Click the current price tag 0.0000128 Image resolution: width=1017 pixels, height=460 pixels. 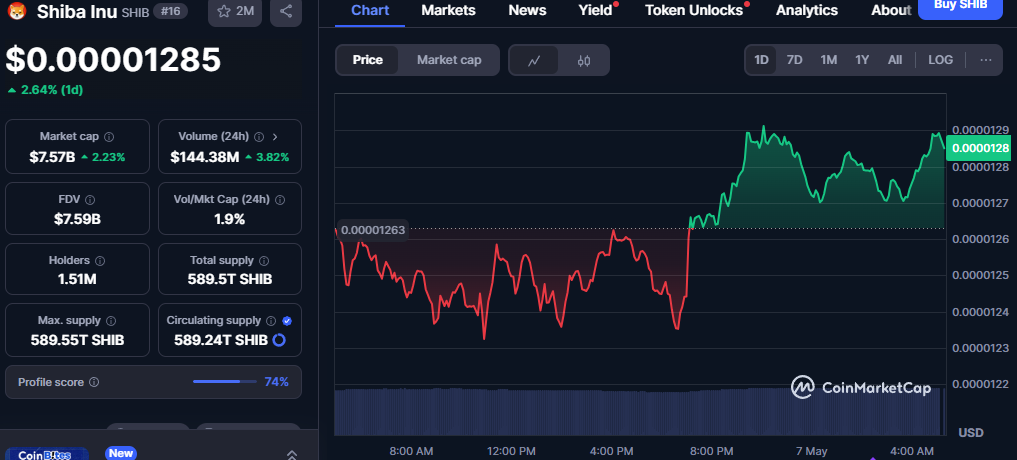pos(978,149)
